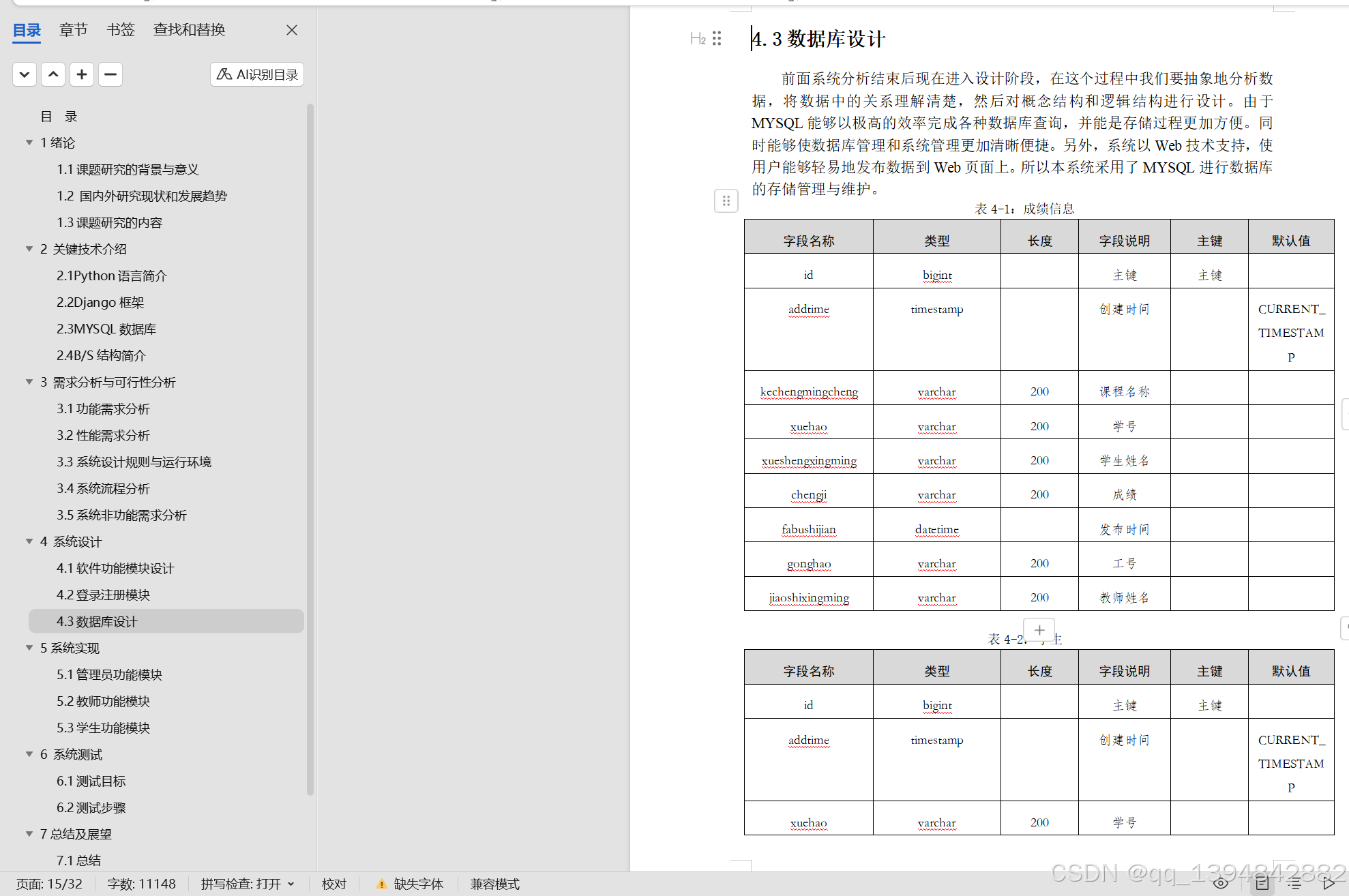Click the outline view icon in status bar
Viewport: 1349px width, 896px height.
[1295, 884]
